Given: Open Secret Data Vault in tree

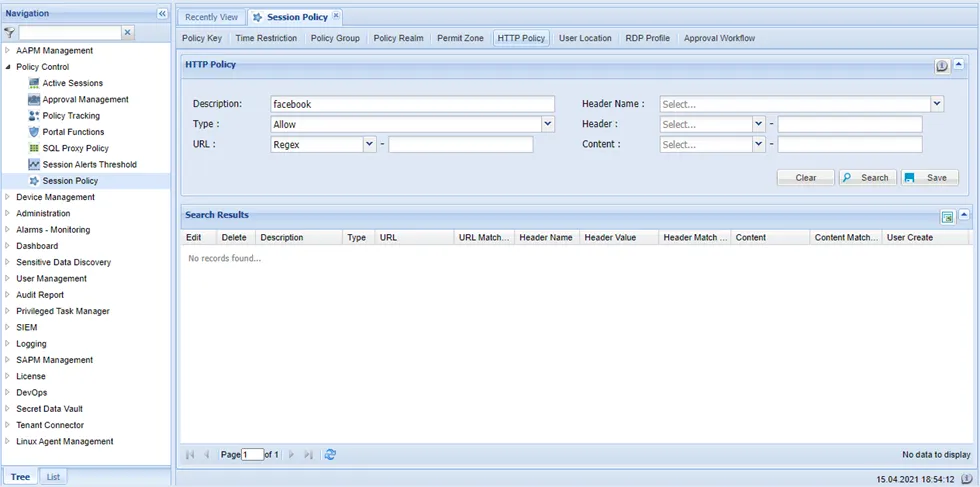Looking at the screenshot, I should (49, 408).
